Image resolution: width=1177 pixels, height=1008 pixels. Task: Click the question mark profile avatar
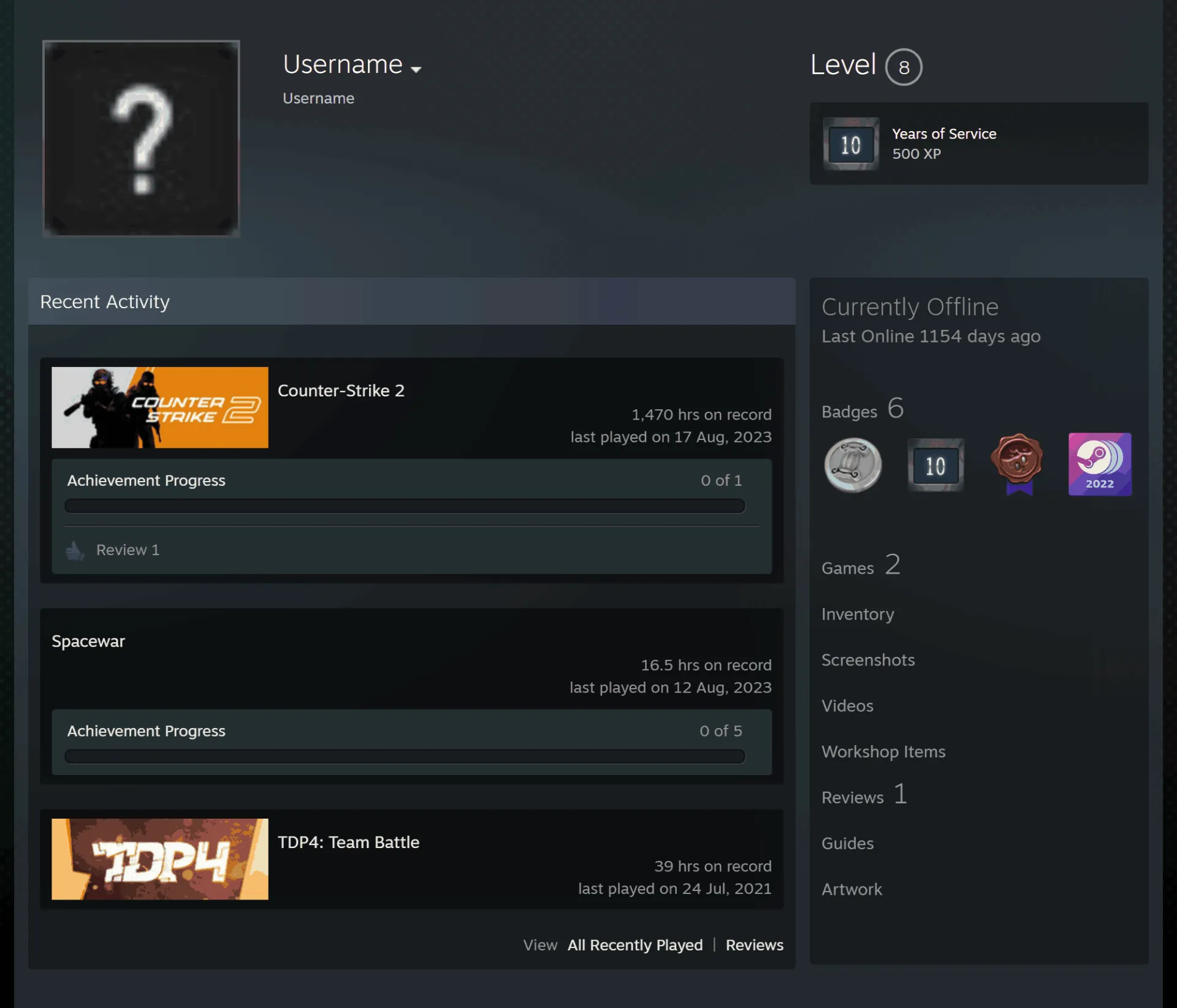tap(141, 138)
